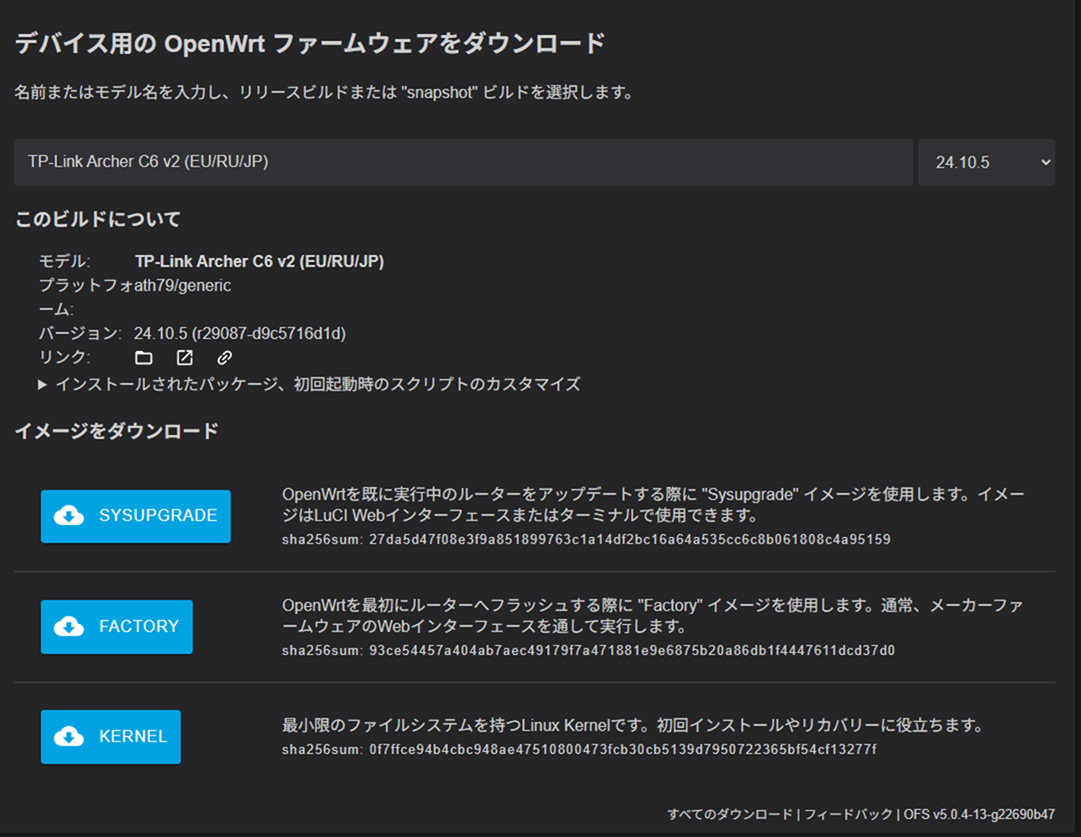The width and height of the screenshot is (1081, 837).
Task: Click the cloud icon on SYSUPGRADE
Action: click(69, 516)
